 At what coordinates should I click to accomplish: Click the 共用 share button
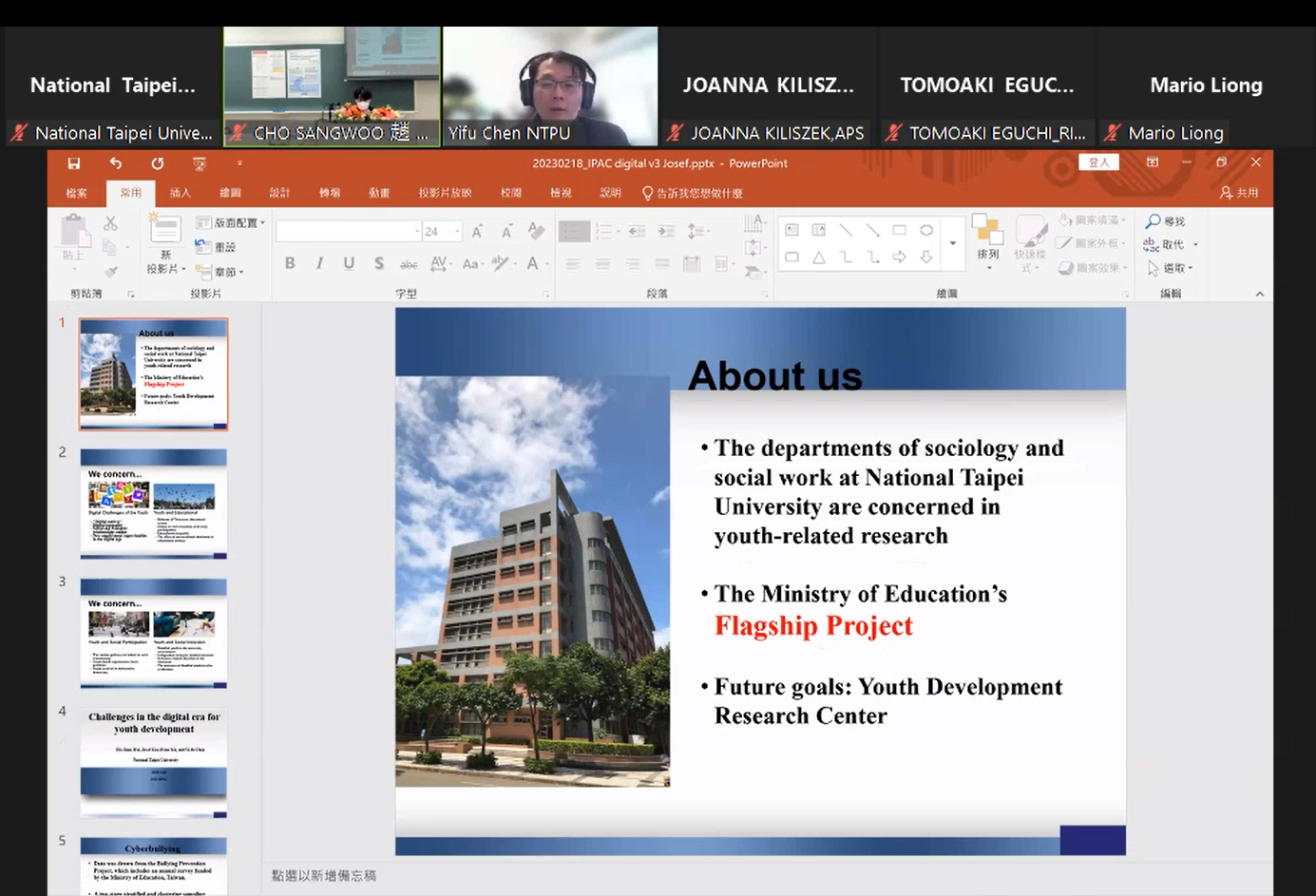[x=1239, y=193]
